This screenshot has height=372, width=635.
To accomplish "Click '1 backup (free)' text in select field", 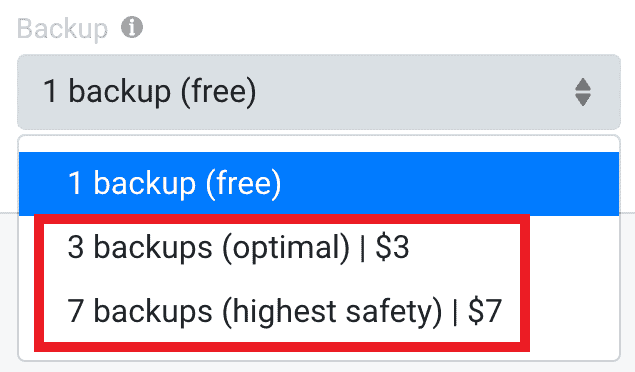I will coord(149,91).
